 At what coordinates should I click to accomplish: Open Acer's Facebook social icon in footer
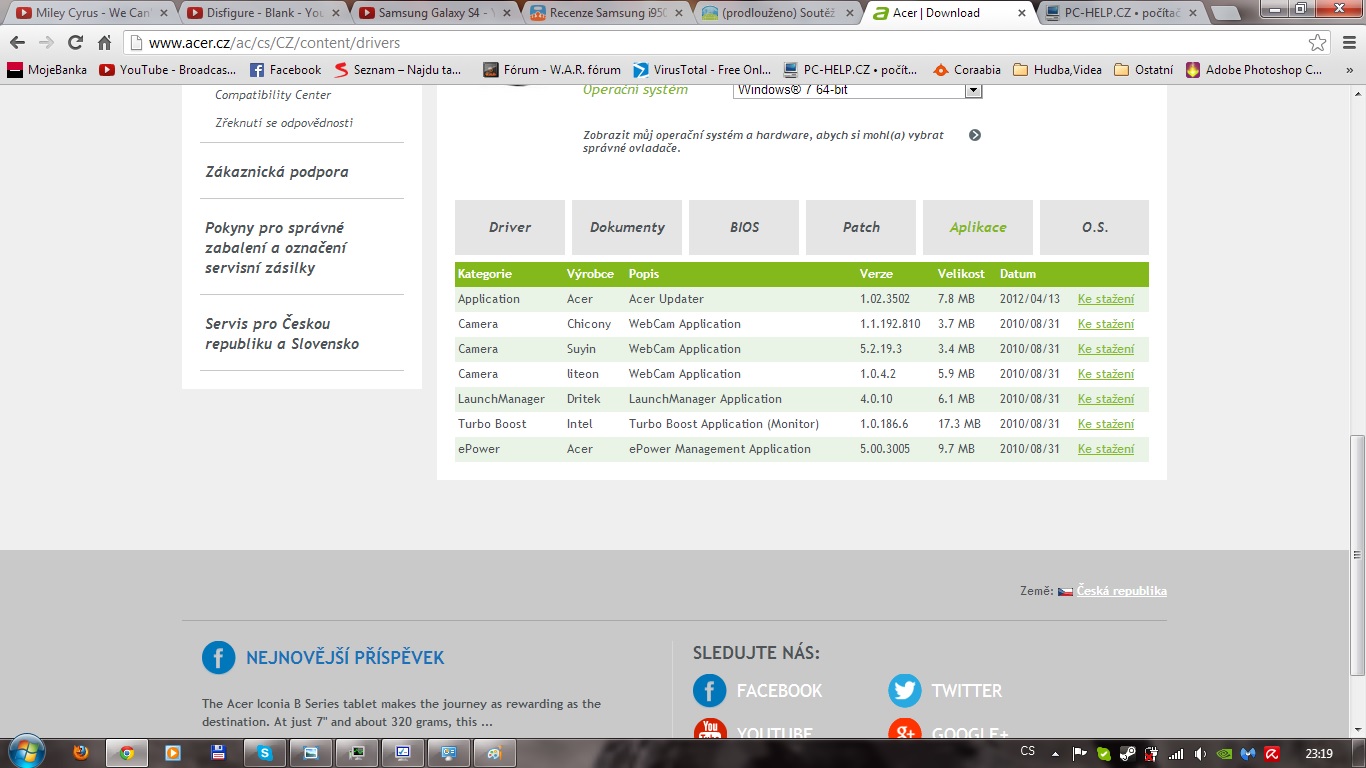(710, 690)
